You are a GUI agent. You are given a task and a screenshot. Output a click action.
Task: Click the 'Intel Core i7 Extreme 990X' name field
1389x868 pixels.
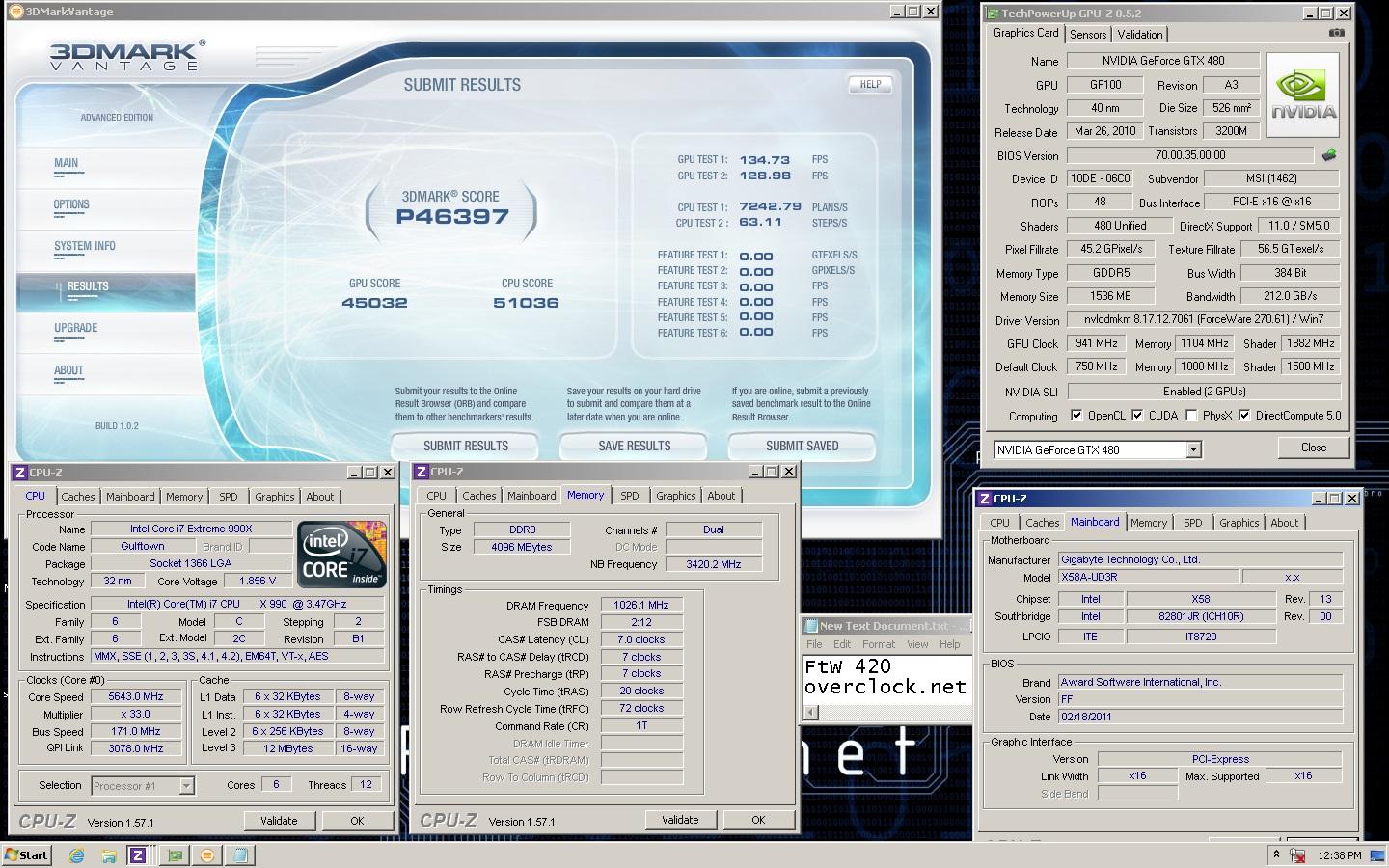pos(191,529)
